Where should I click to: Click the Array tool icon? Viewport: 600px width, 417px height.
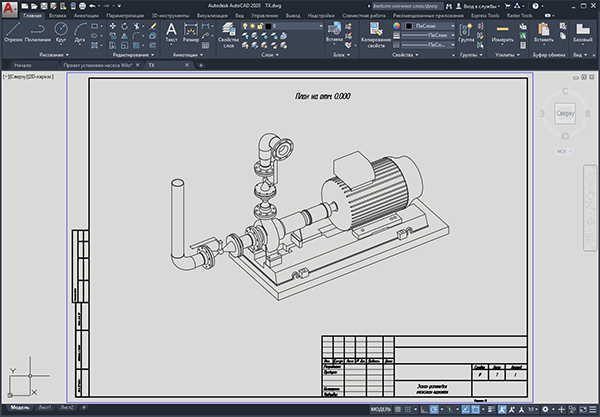136,45
